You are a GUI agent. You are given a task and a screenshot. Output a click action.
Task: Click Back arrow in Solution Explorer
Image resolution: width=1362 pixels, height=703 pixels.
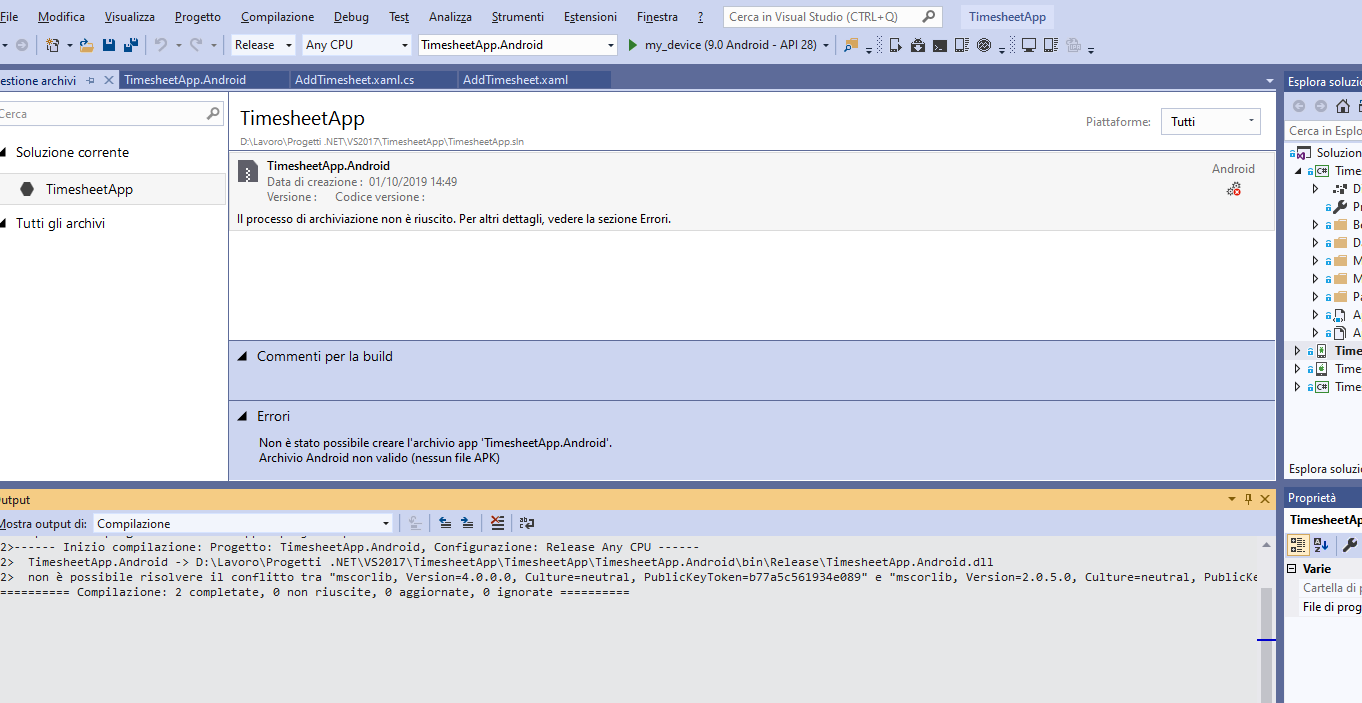pyautogui.click(x=1299, y=106)
